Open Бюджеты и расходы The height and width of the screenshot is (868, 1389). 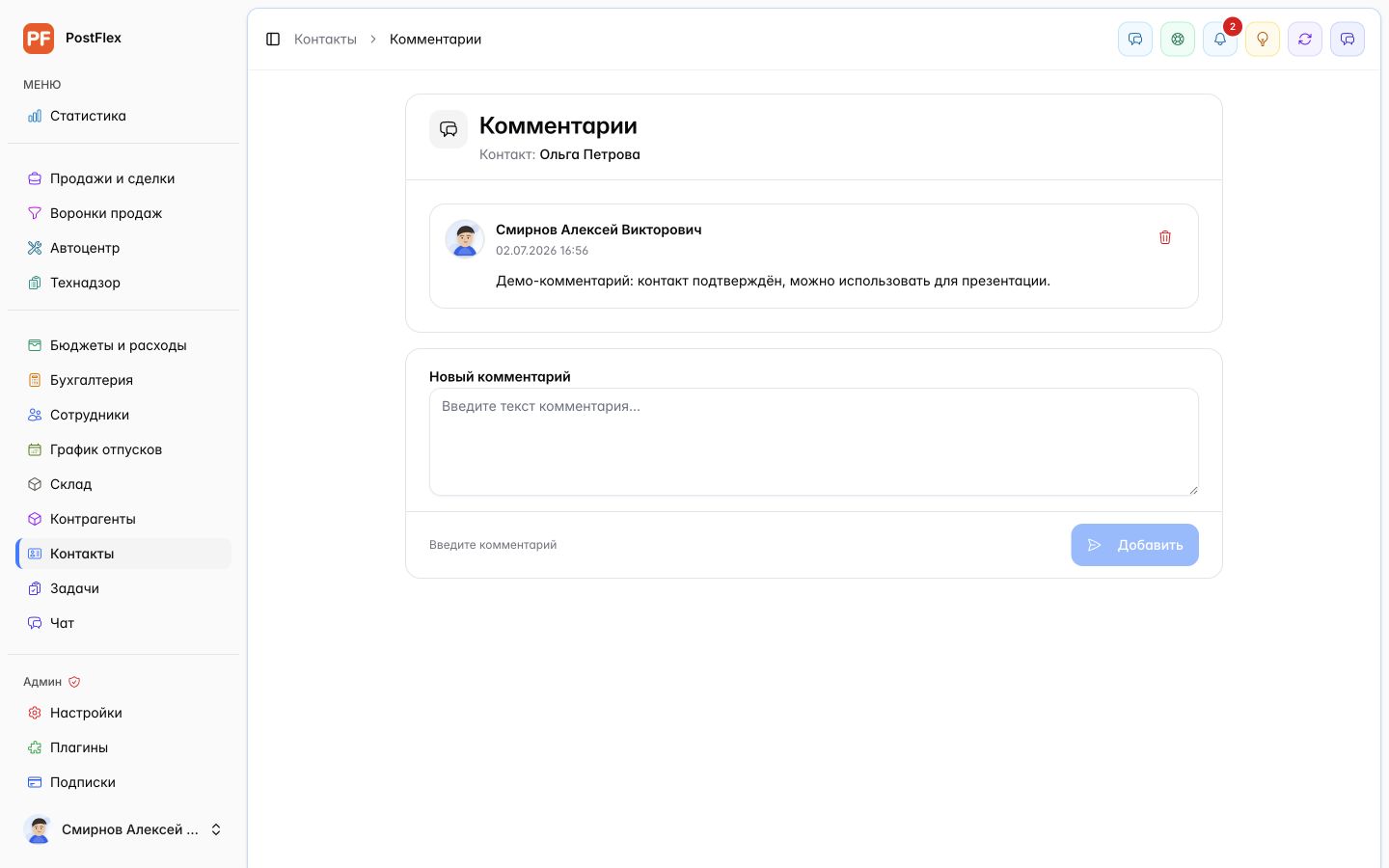click(123, 345)
